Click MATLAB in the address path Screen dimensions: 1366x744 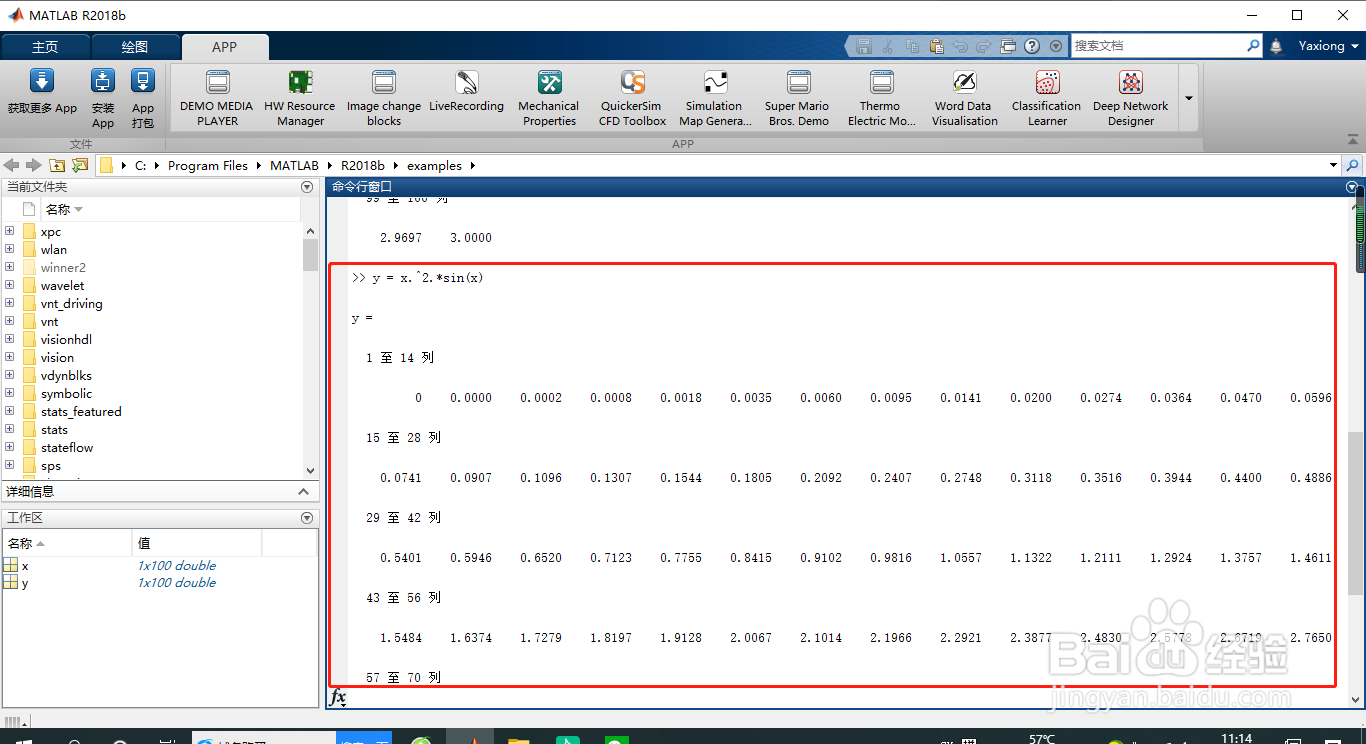[294, 165]
